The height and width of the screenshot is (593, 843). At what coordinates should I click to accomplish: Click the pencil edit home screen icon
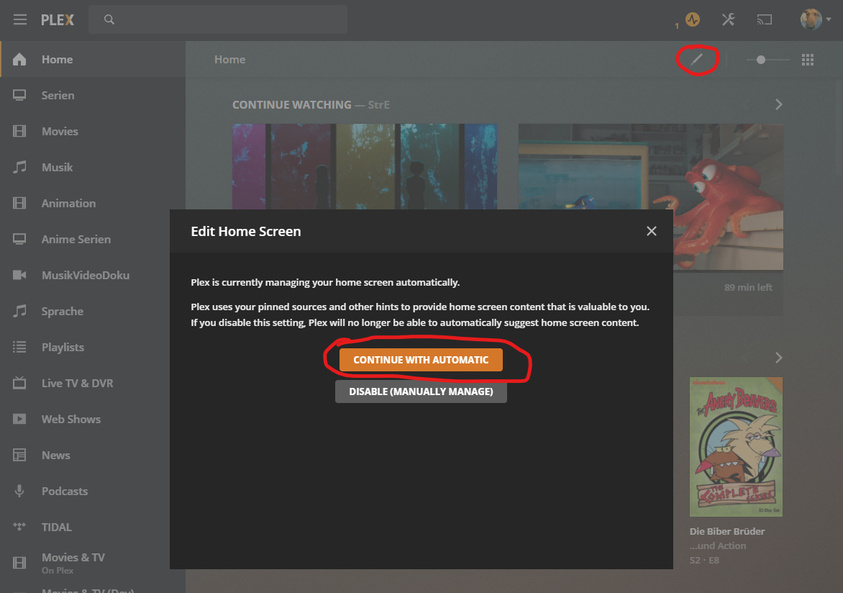697,59
